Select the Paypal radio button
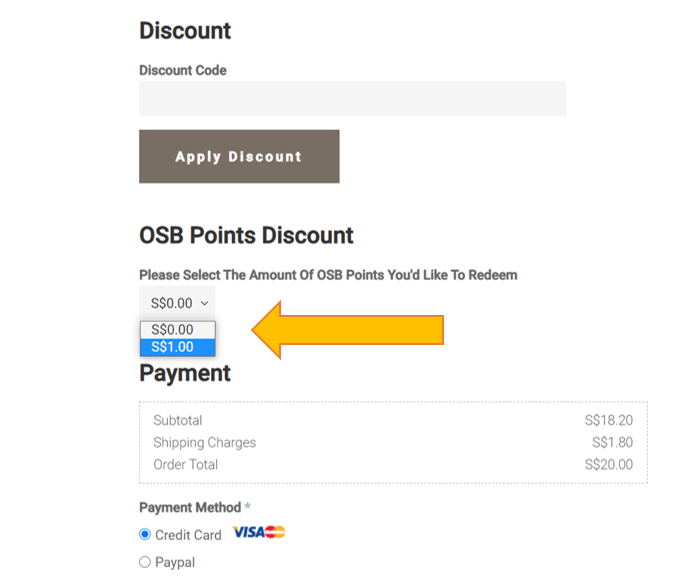The width and height of the screenshot is (695, 581). click(x=145, y=562)
